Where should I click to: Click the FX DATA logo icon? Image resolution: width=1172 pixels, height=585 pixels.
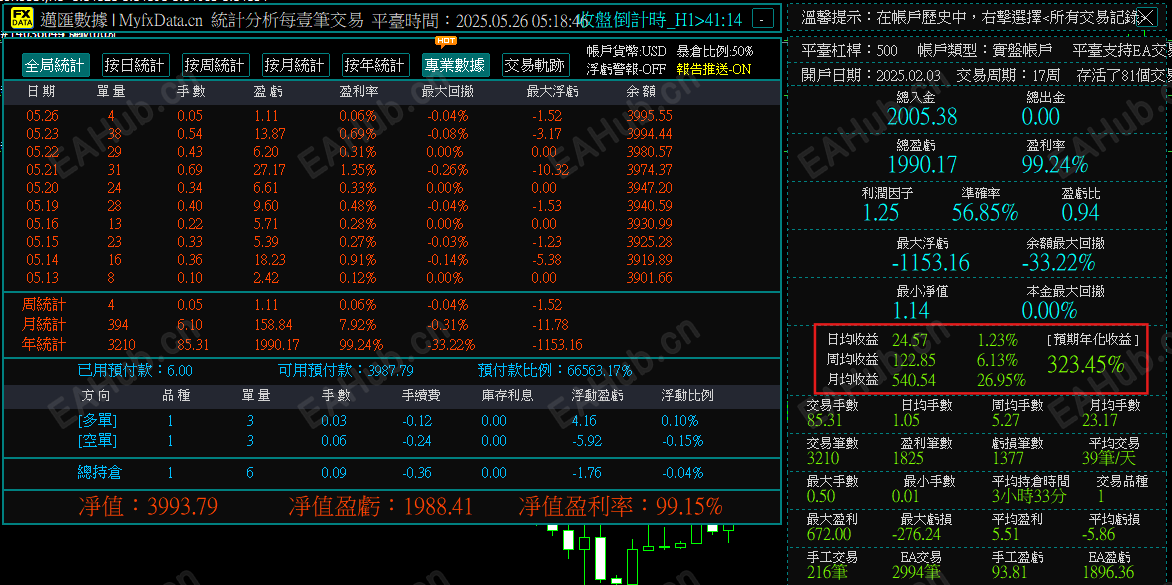(x=20, y=17)
